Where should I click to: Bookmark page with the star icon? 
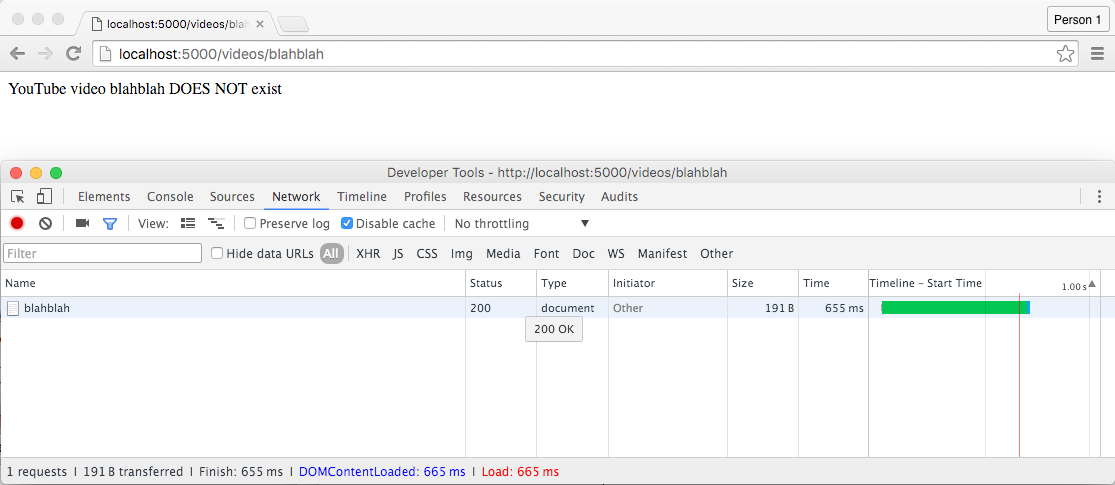coord(1065,53)
